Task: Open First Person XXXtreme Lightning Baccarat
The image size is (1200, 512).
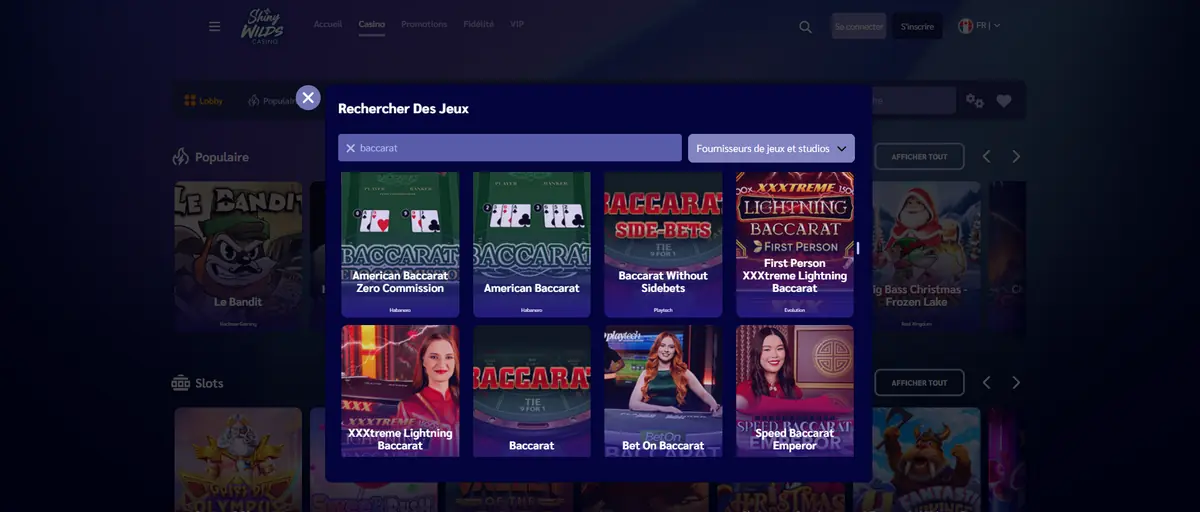Action: (x=795, y=244)
